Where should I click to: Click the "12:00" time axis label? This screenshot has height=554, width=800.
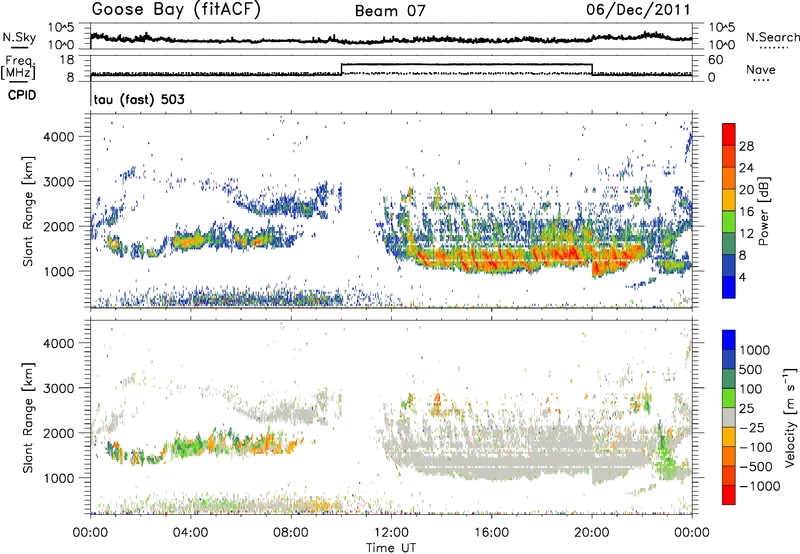pyautogui.click(x=391, y=533)
